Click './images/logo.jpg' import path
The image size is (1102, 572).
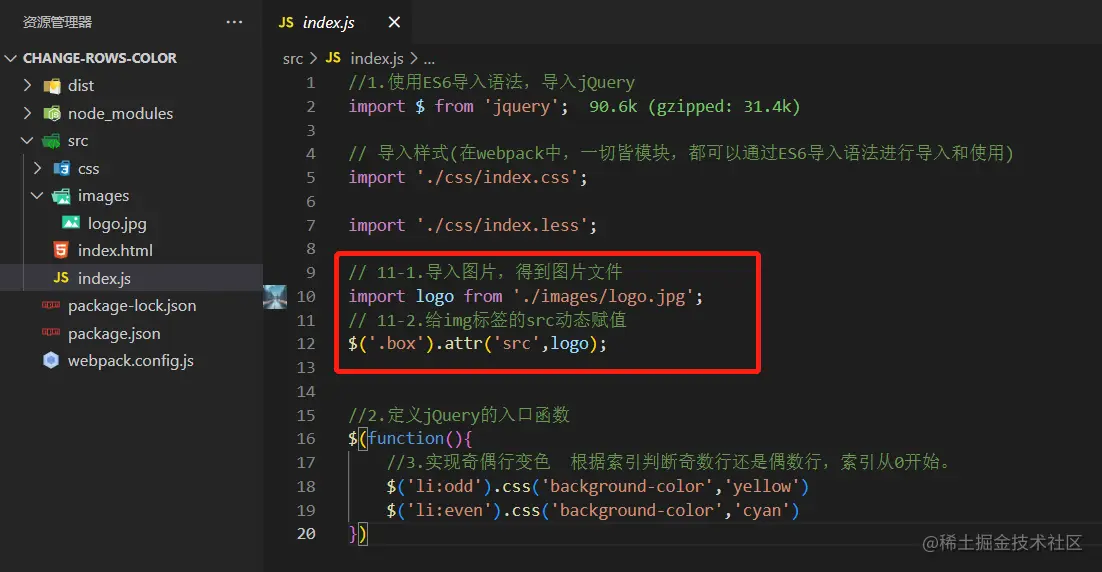603,297
